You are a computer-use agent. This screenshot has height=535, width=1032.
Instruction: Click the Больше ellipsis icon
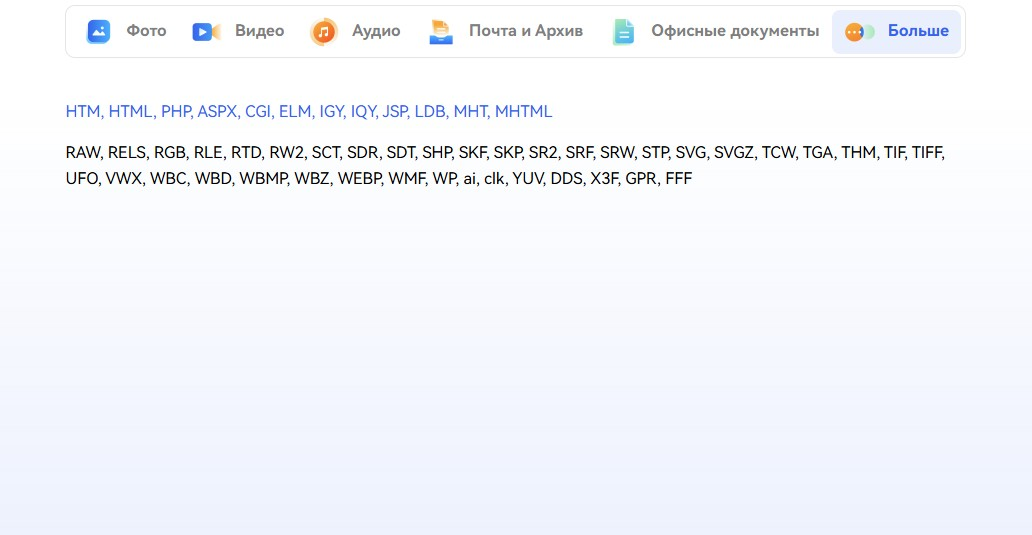860,32
